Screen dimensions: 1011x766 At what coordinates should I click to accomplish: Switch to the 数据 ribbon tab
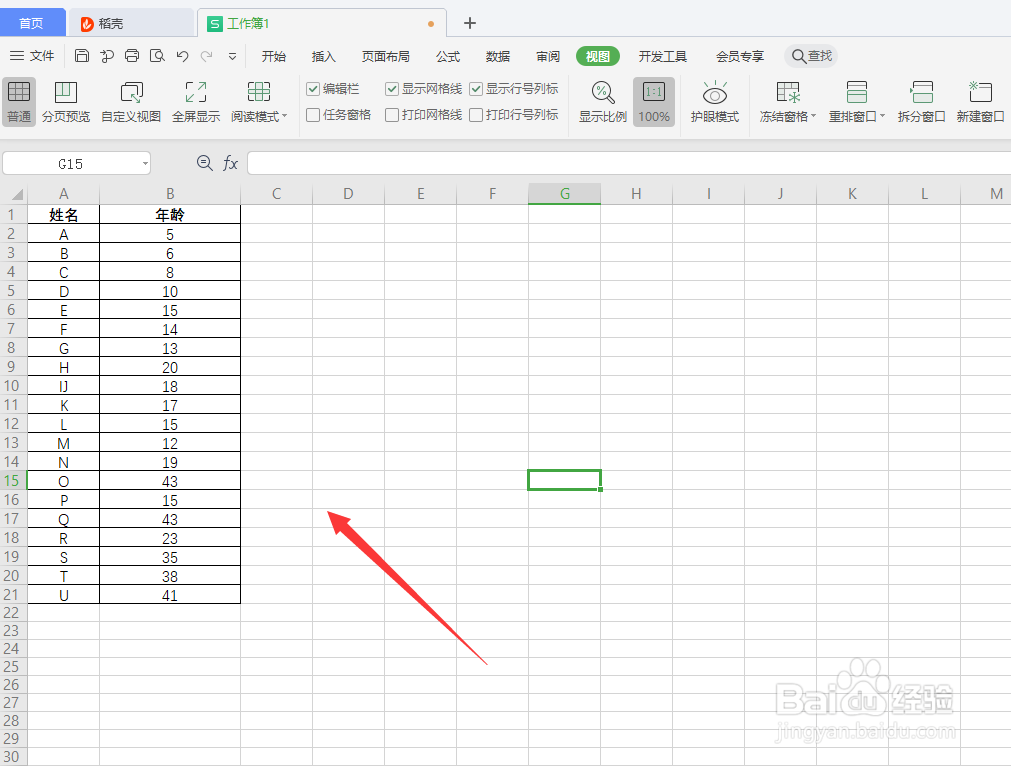497,56
